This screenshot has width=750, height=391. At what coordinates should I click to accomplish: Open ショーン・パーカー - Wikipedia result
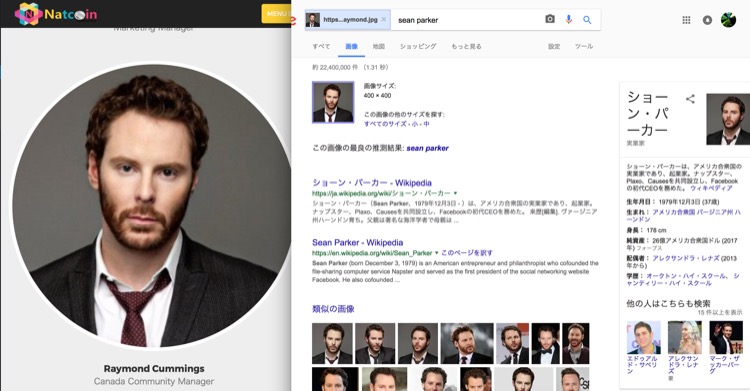(372, 183)
